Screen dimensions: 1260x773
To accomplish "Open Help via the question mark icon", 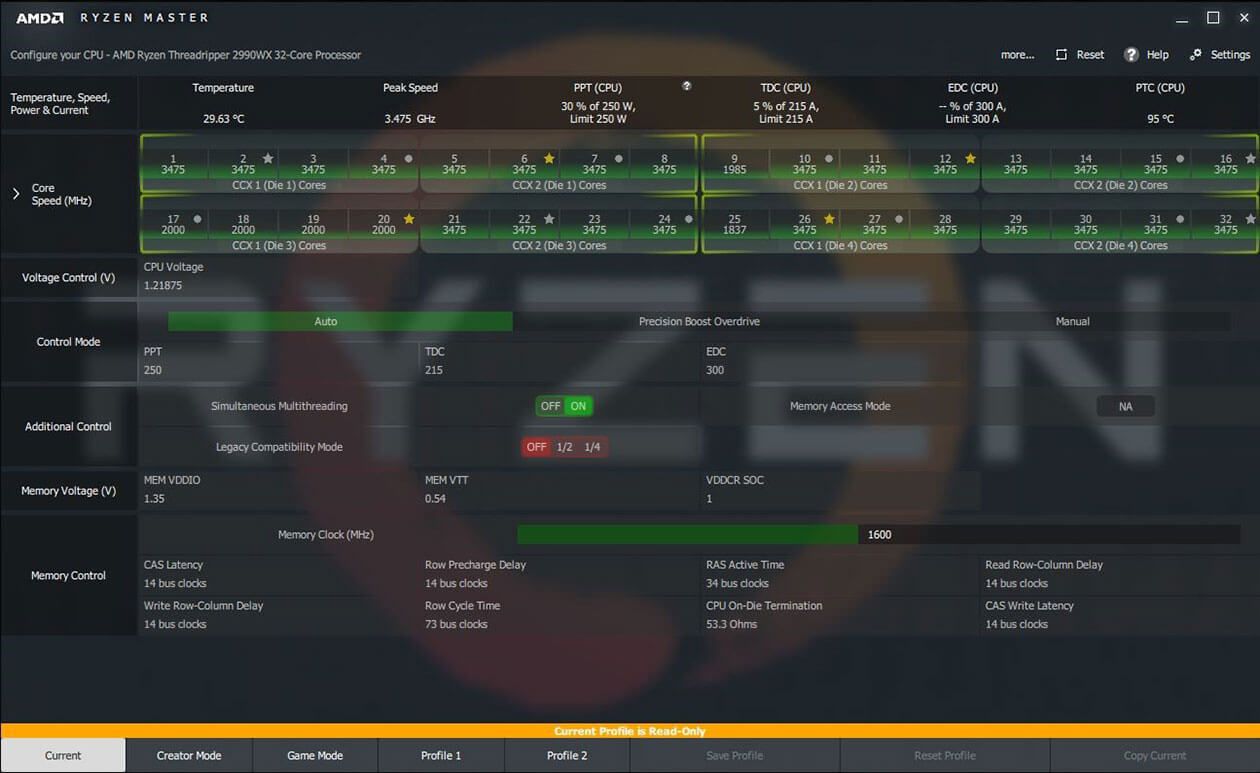I will coord(1131,55).
